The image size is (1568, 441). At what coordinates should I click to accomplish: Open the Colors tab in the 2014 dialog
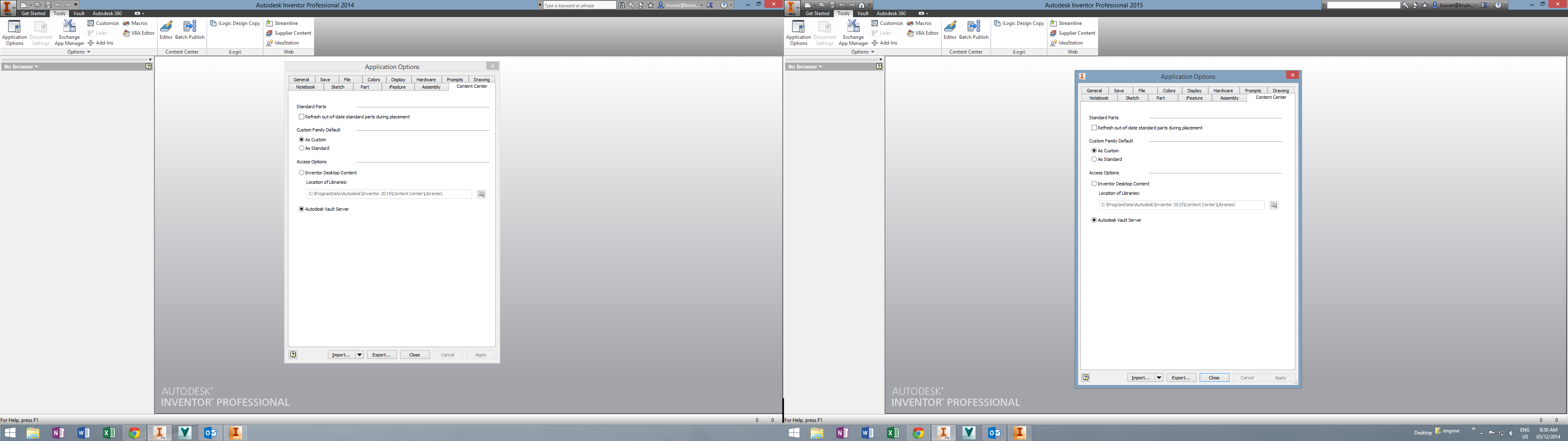(x=374, y=79)
